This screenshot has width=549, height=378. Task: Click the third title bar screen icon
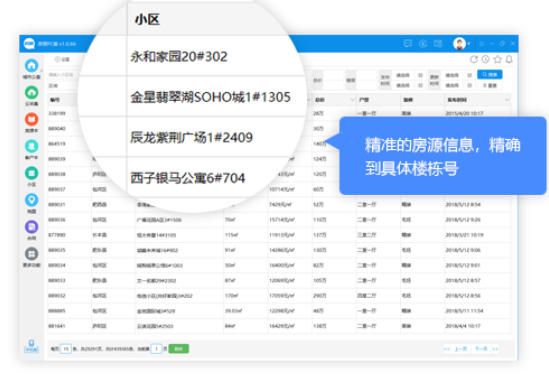[438, 43]
